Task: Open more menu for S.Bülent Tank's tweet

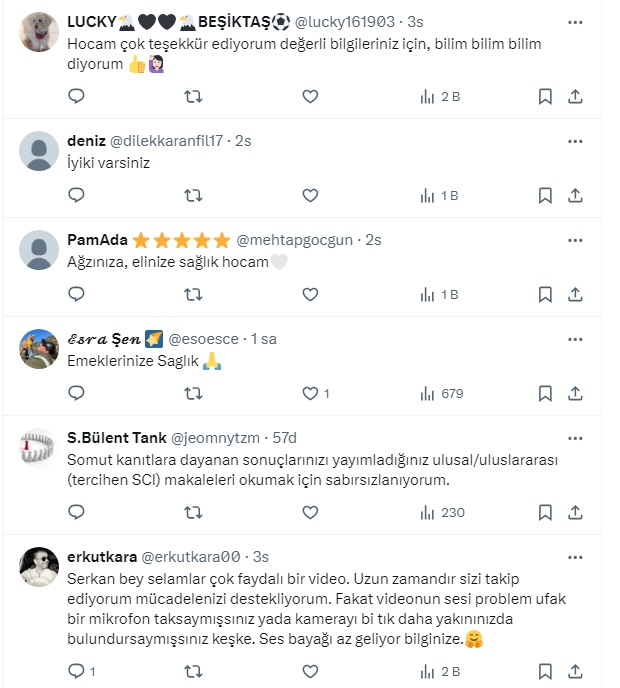Action: pyautogui.click(x=575, y=438)
